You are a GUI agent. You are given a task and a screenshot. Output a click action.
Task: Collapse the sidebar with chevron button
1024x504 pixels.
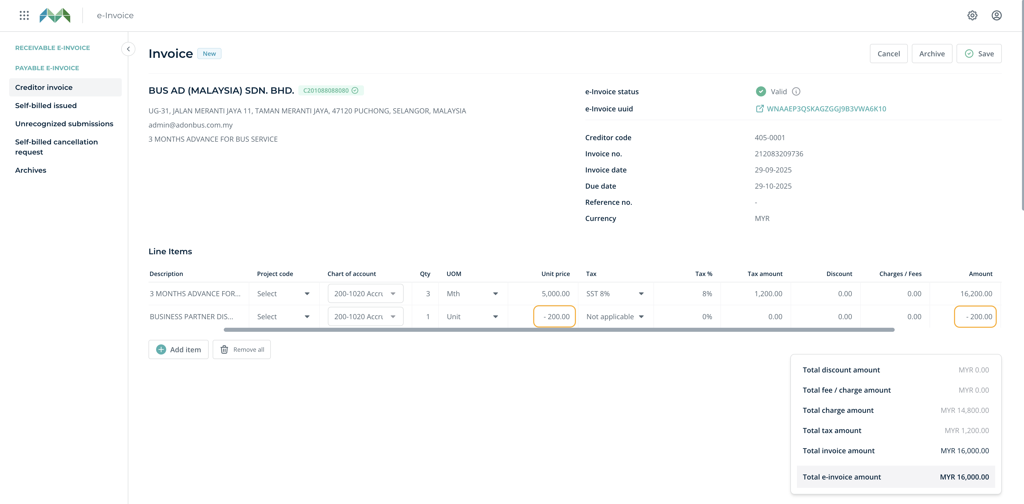(x=129, y=48)
